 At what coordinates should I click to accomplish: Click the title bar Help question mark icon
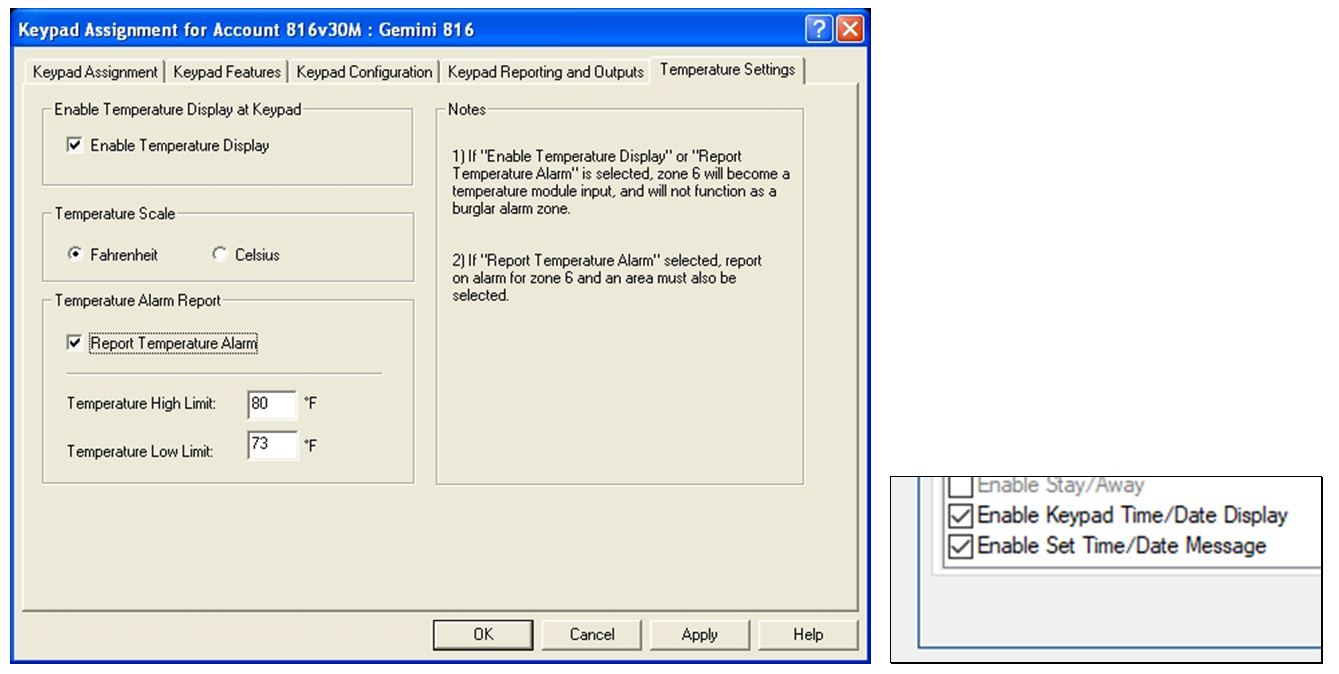819,29
